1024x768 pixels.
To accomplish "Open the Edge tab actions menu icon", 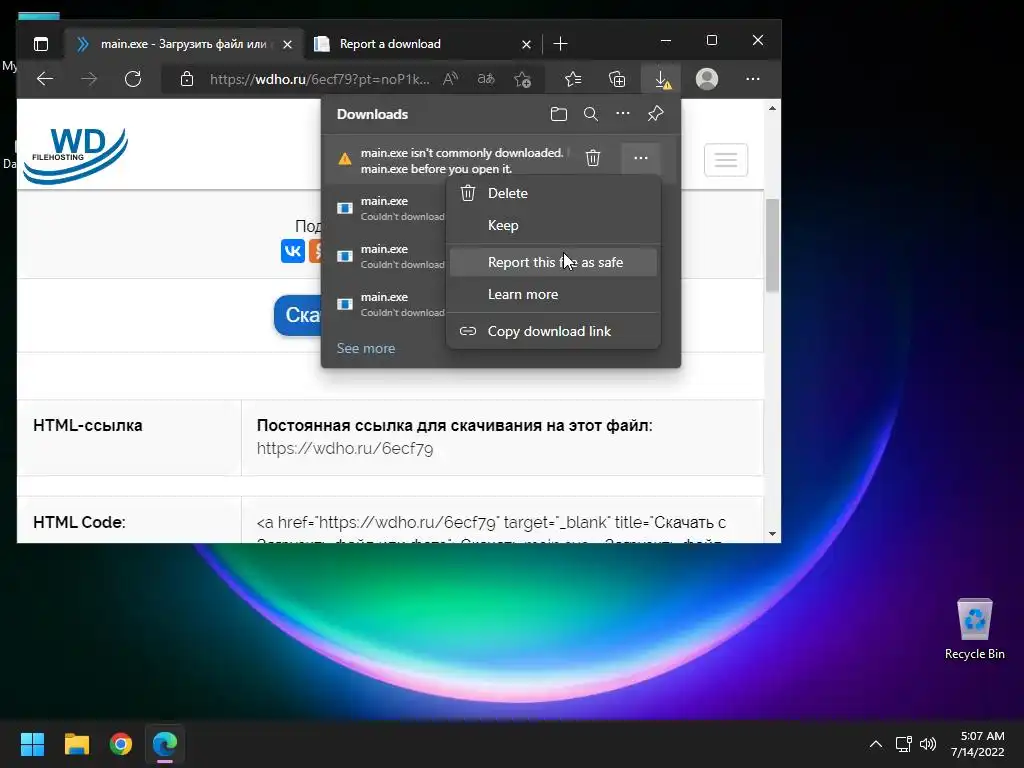I will [40, 44].
